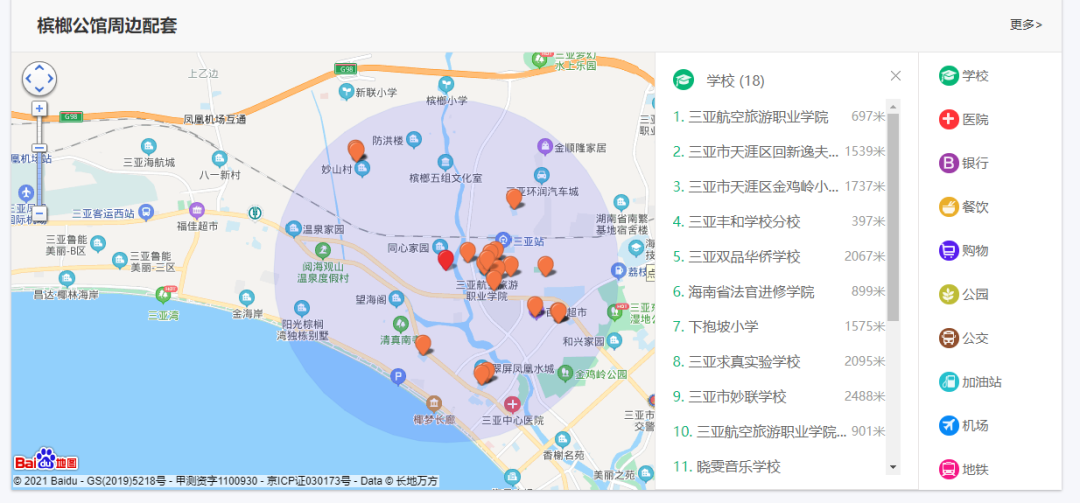Select the 学校 category icon
Image resolution: width=1080 pixels, height=503 pixels.
[948, 76]
